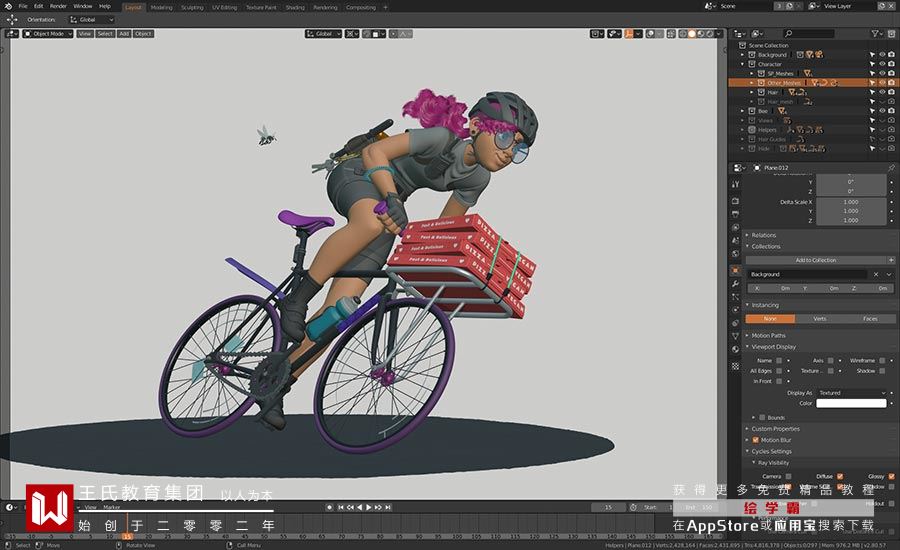Expand the Motion Paths panel
The width and height of the screenshot is (900, 550).
point(768,335)
